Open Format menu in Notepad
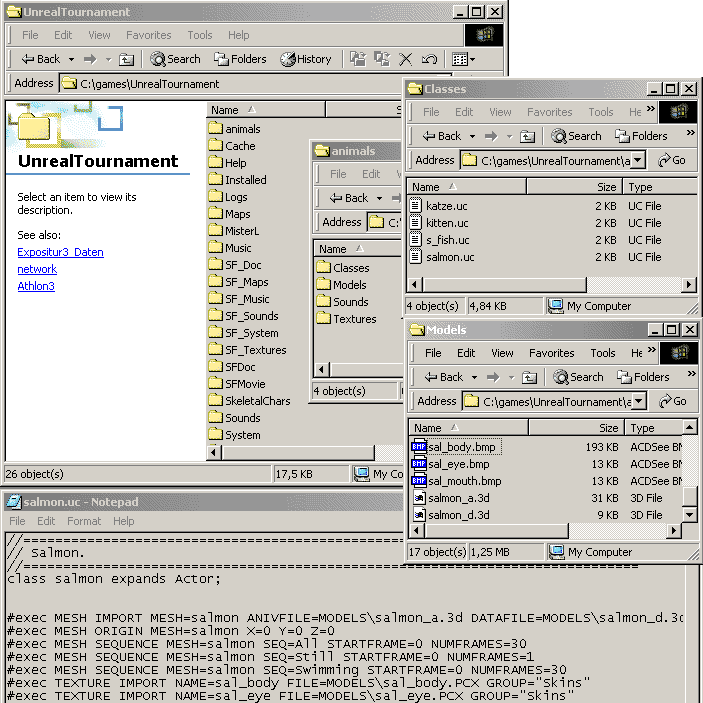 (84, 521)
